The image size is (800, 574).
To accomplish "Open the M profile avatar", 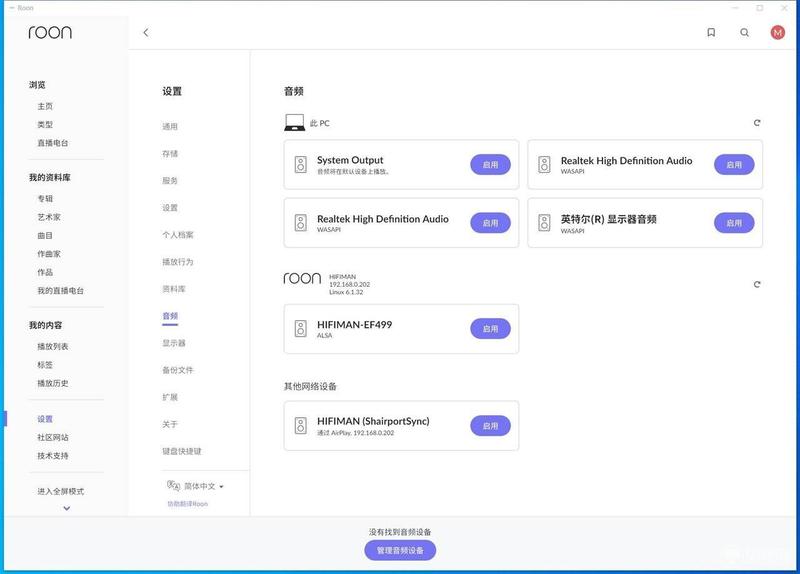I will pyautogui.click(x=778, y=33).
